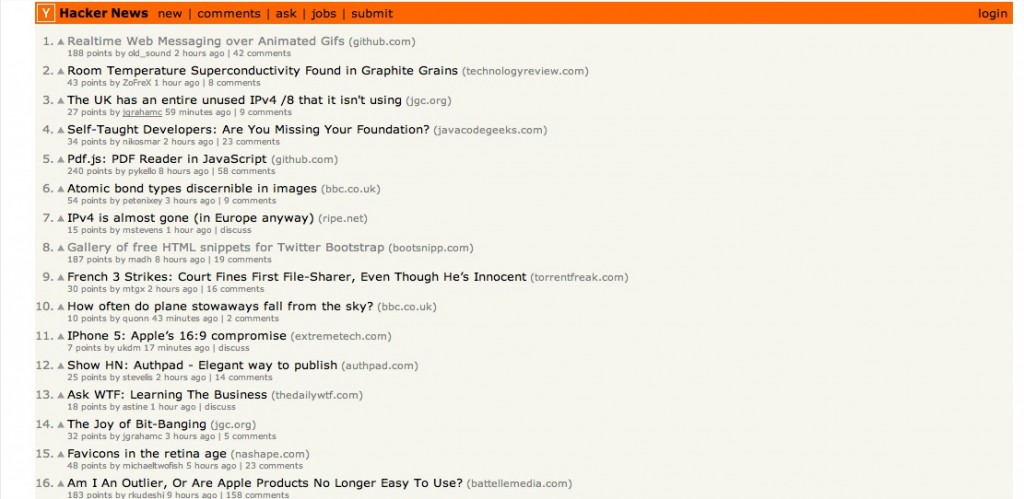Upvote the Gallery of free HTML snippets story

tap(61, 248)
